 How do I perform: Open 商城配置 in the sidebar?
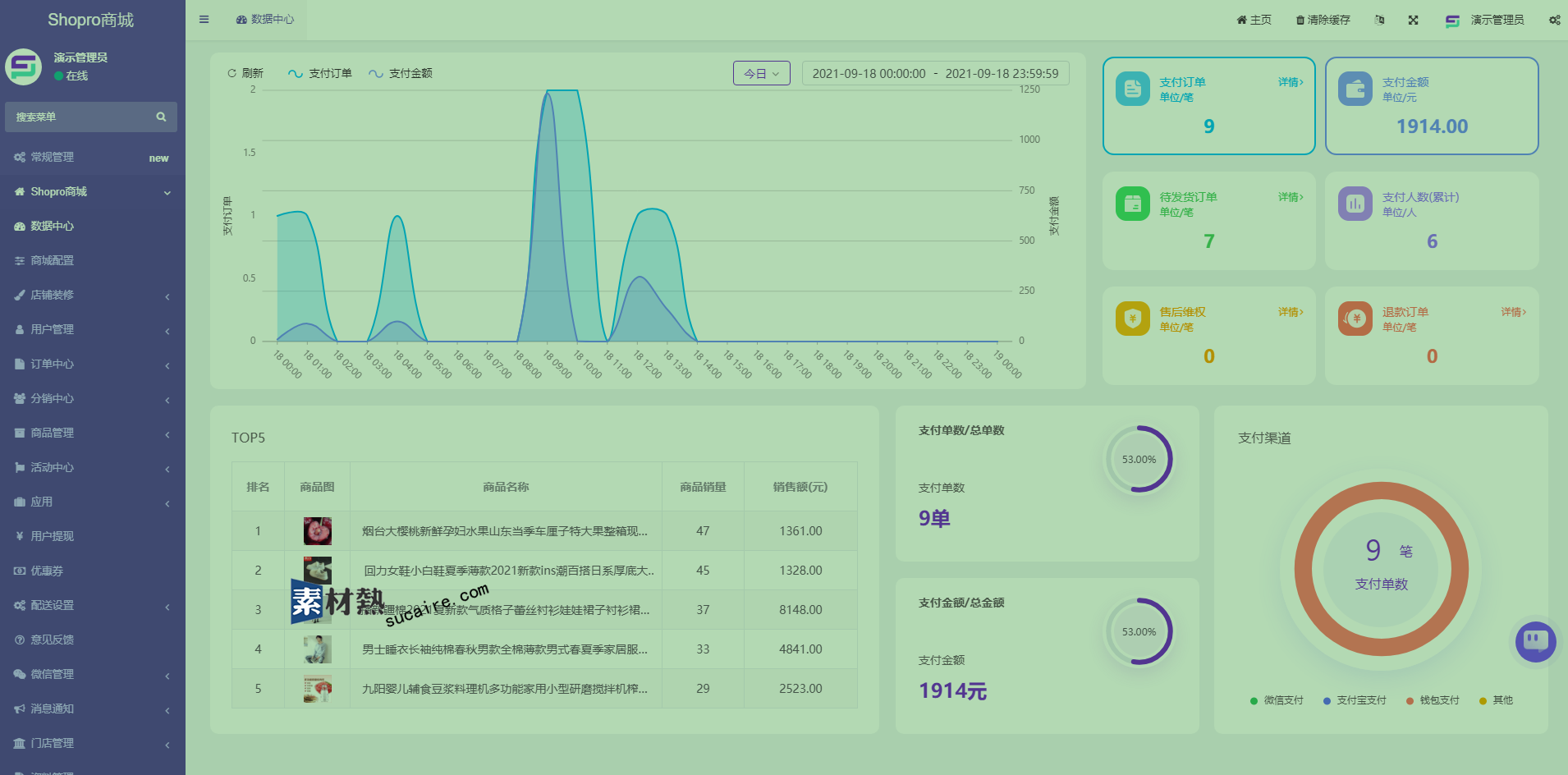coord(53,260)
